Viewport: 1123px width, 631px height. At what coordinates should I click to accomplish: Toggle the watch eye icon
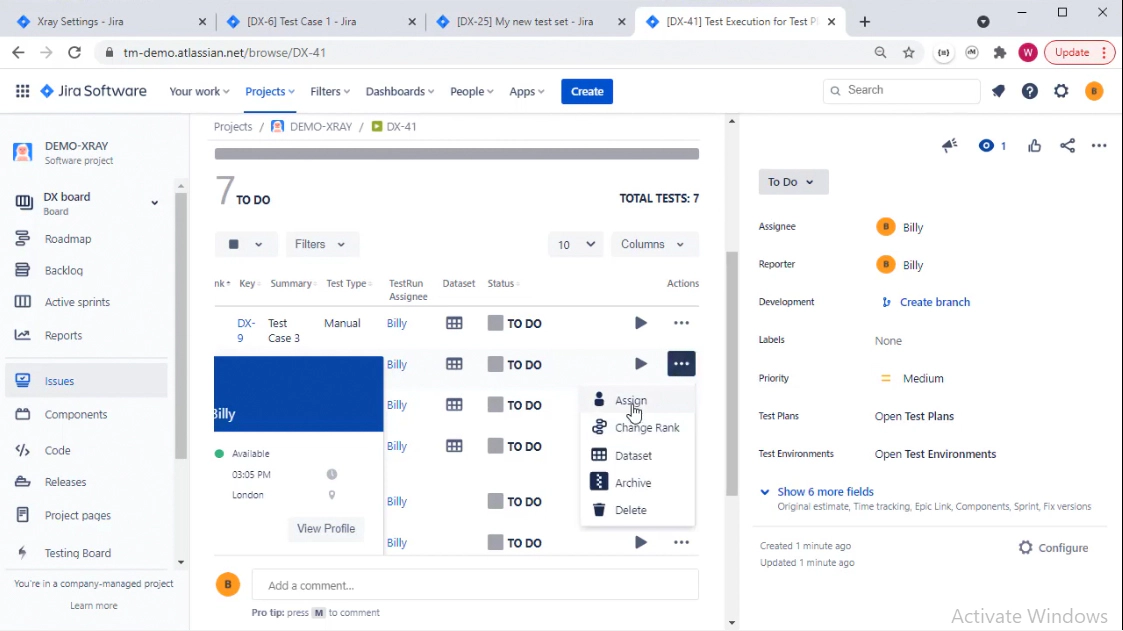[x=987, y=146]
